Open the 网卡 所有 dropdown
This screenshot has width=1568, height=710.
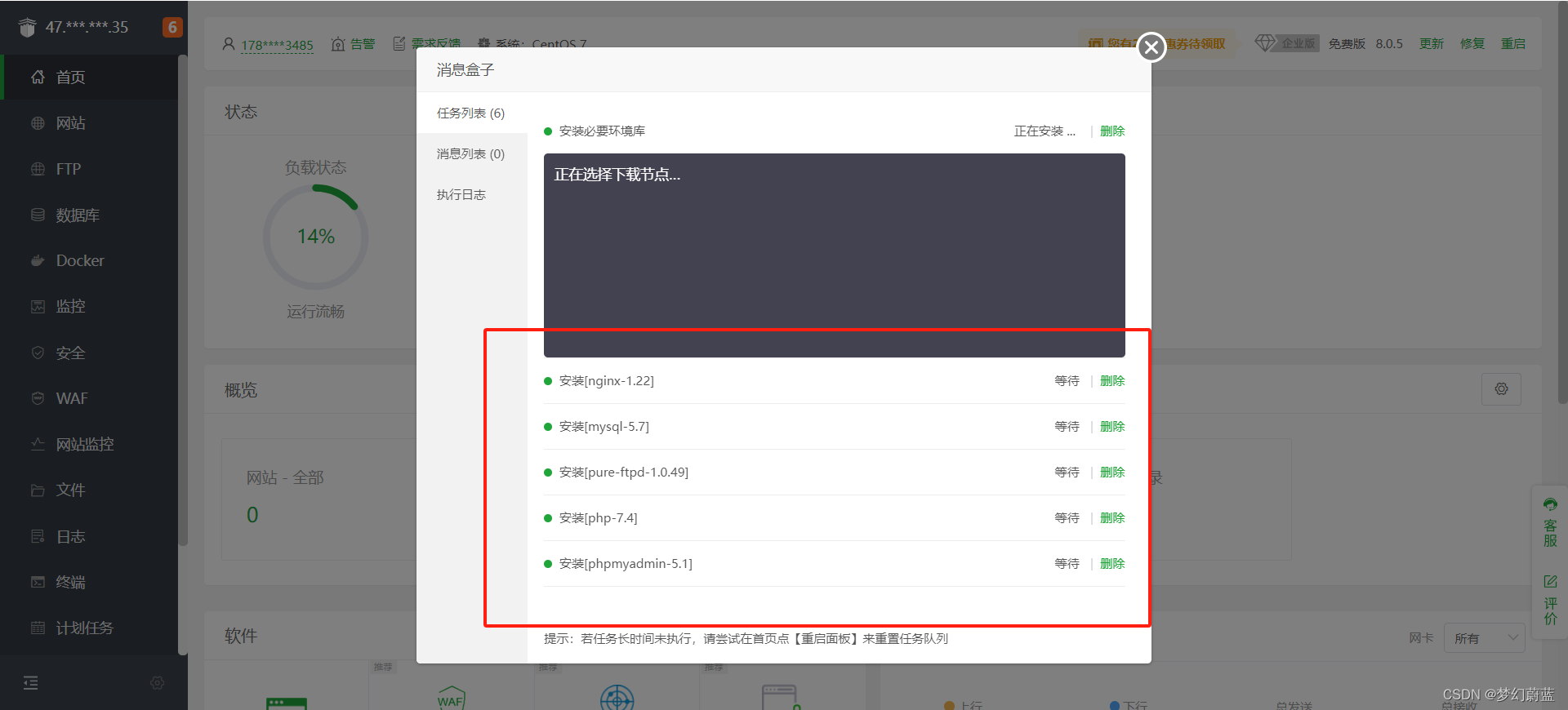click(x=1485, y=638)
